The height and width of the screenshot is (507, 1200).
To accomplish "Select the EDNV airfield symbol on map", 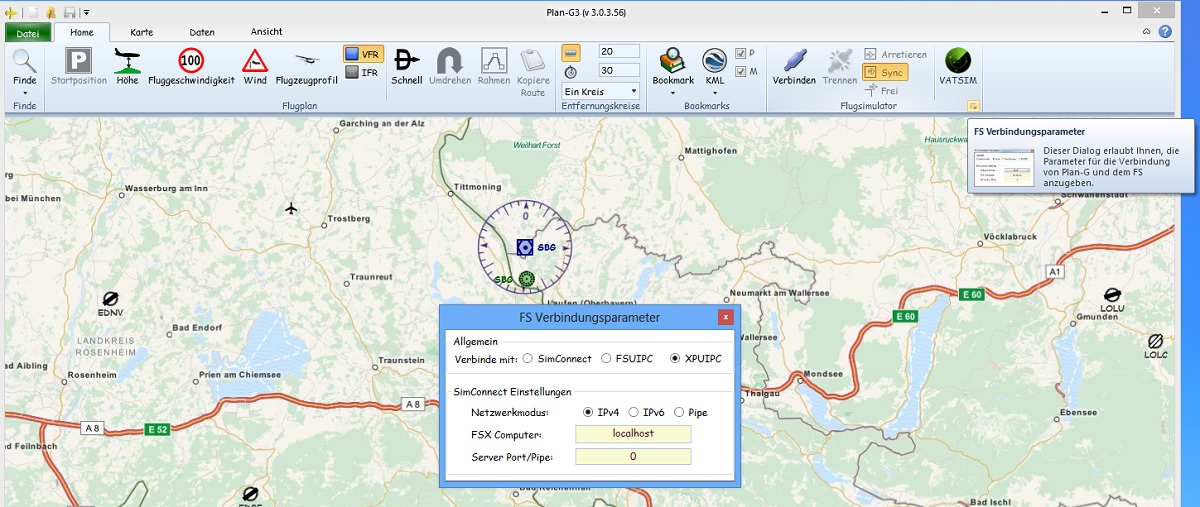I will coord(111,299).
